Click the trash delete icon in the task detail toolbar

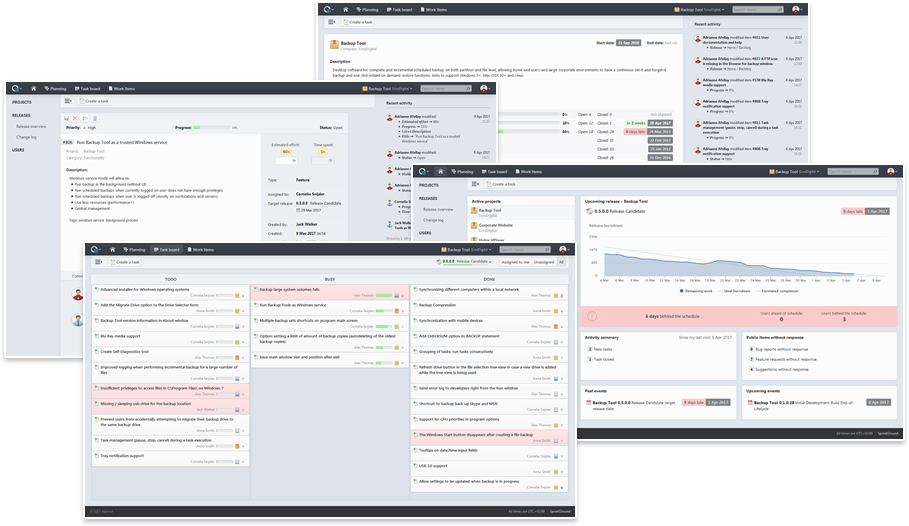95,118
